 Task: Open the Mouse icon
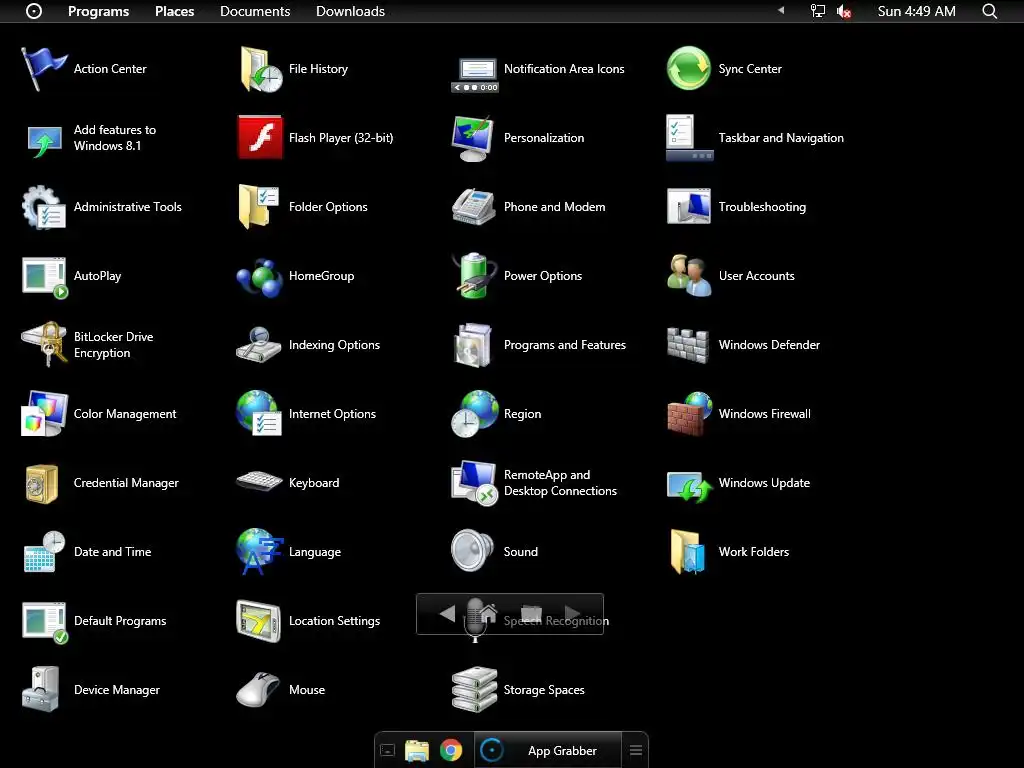[x=258, y=690]
